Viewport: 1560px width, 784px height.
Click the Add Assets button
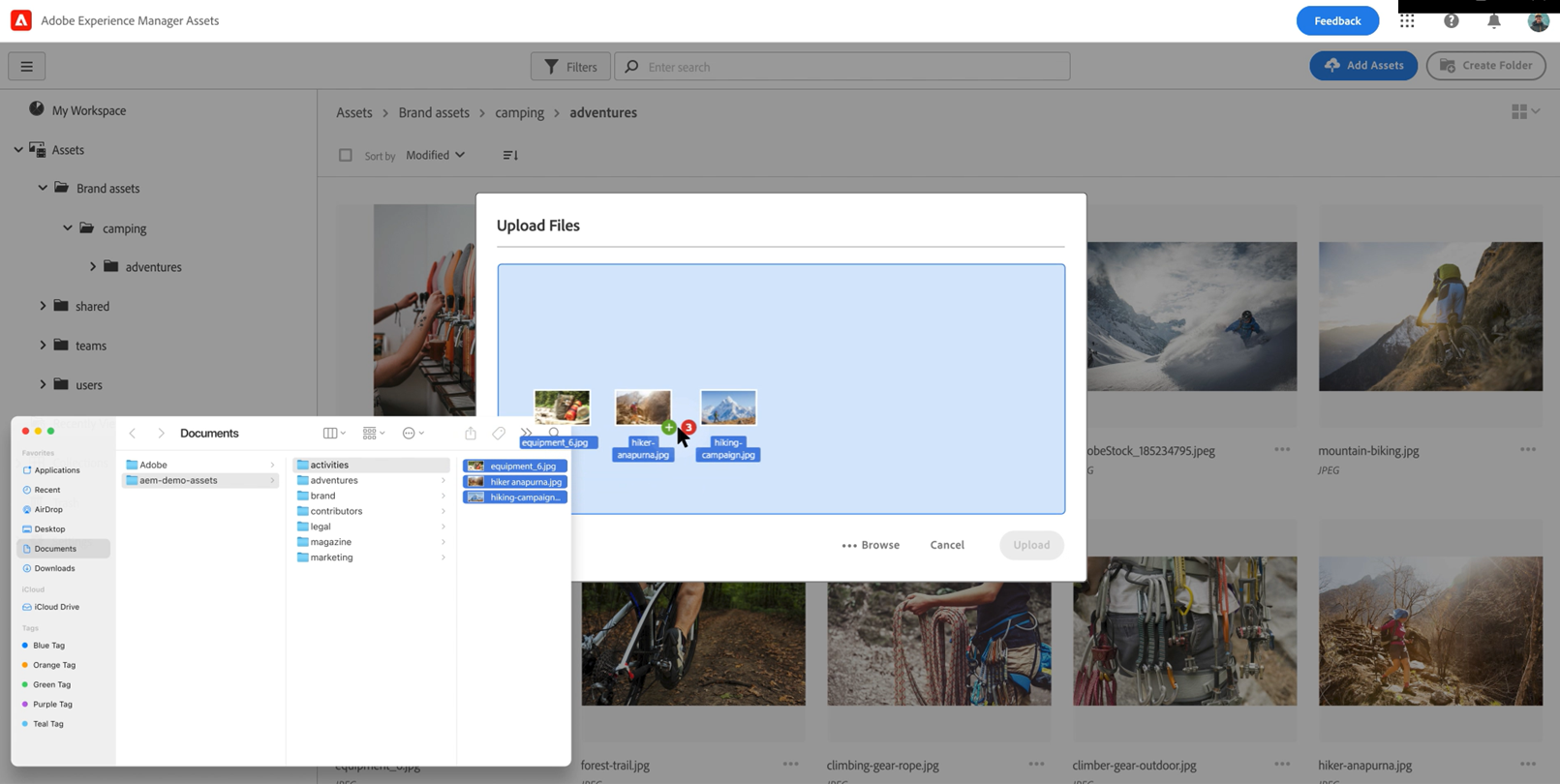1363,66
